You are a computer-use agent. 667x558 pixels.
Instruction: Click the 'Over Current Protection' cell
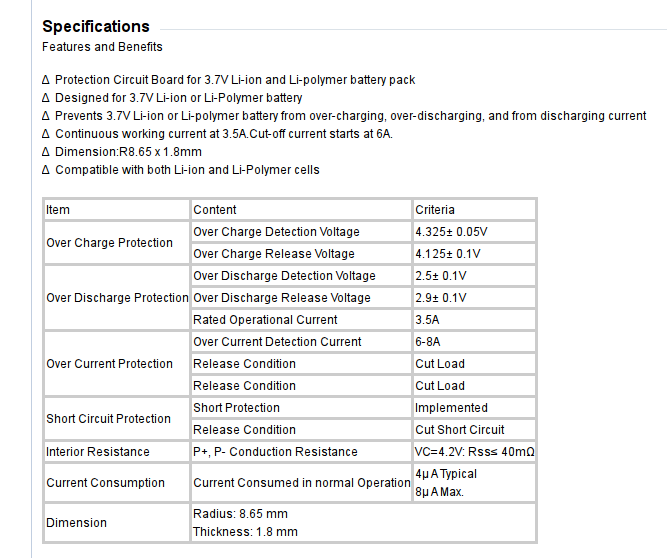pos(117,364)
